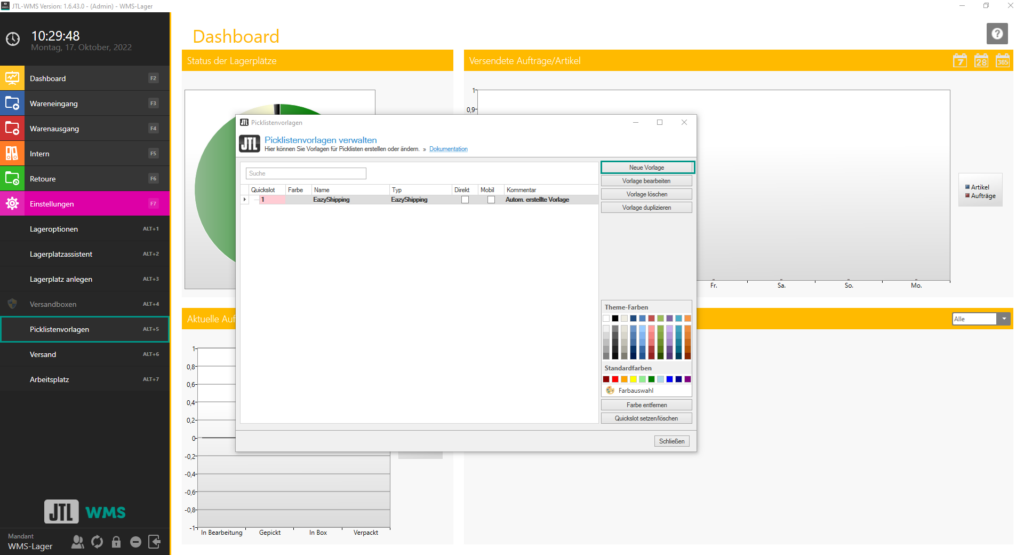Click the Neue Vorlage button
Screen dimensions: 1024x555
[646, 167]
